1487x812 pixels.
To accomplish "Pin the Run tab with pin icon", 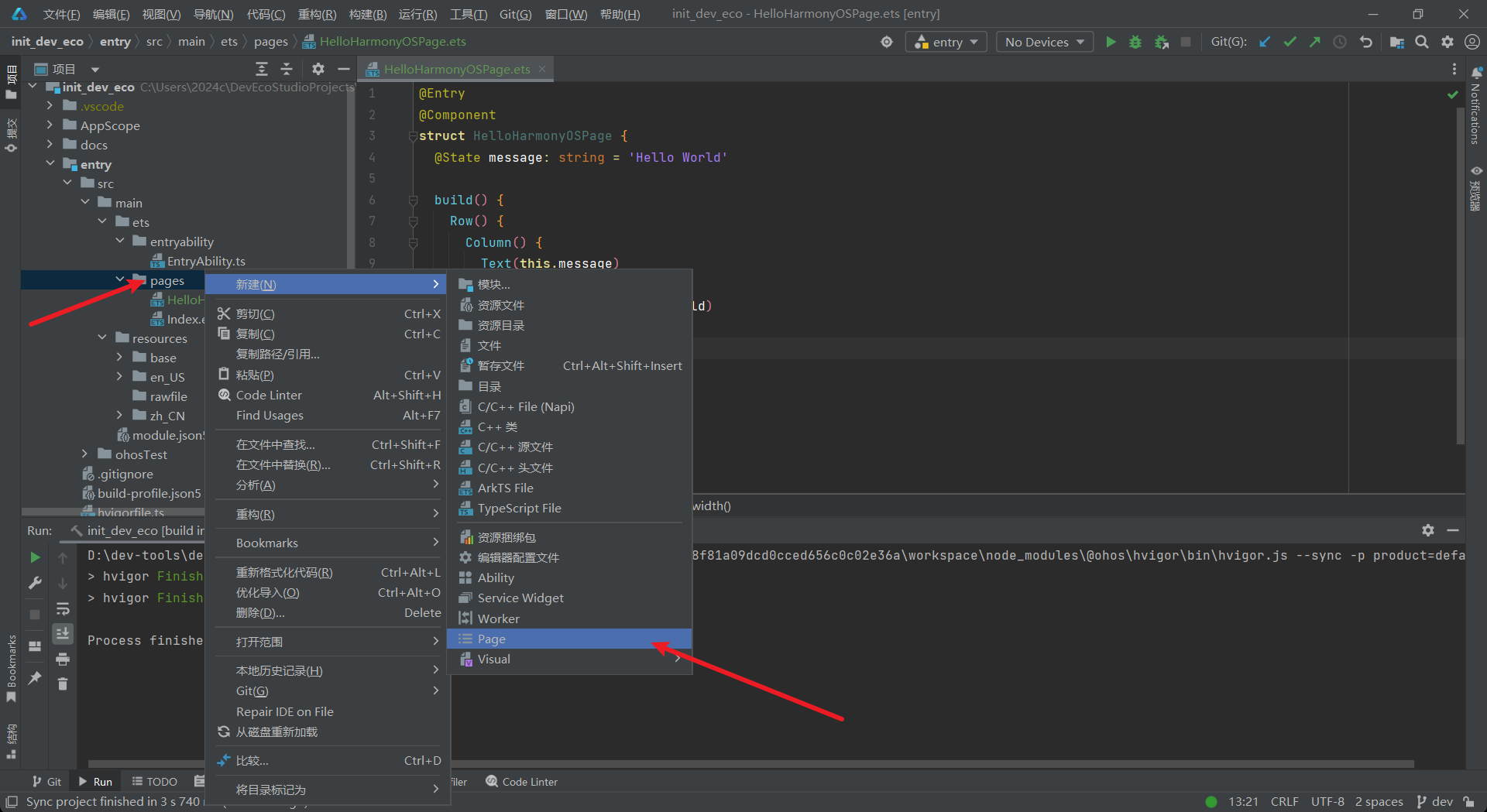I will pyautogui.click(x=35, y=677).
